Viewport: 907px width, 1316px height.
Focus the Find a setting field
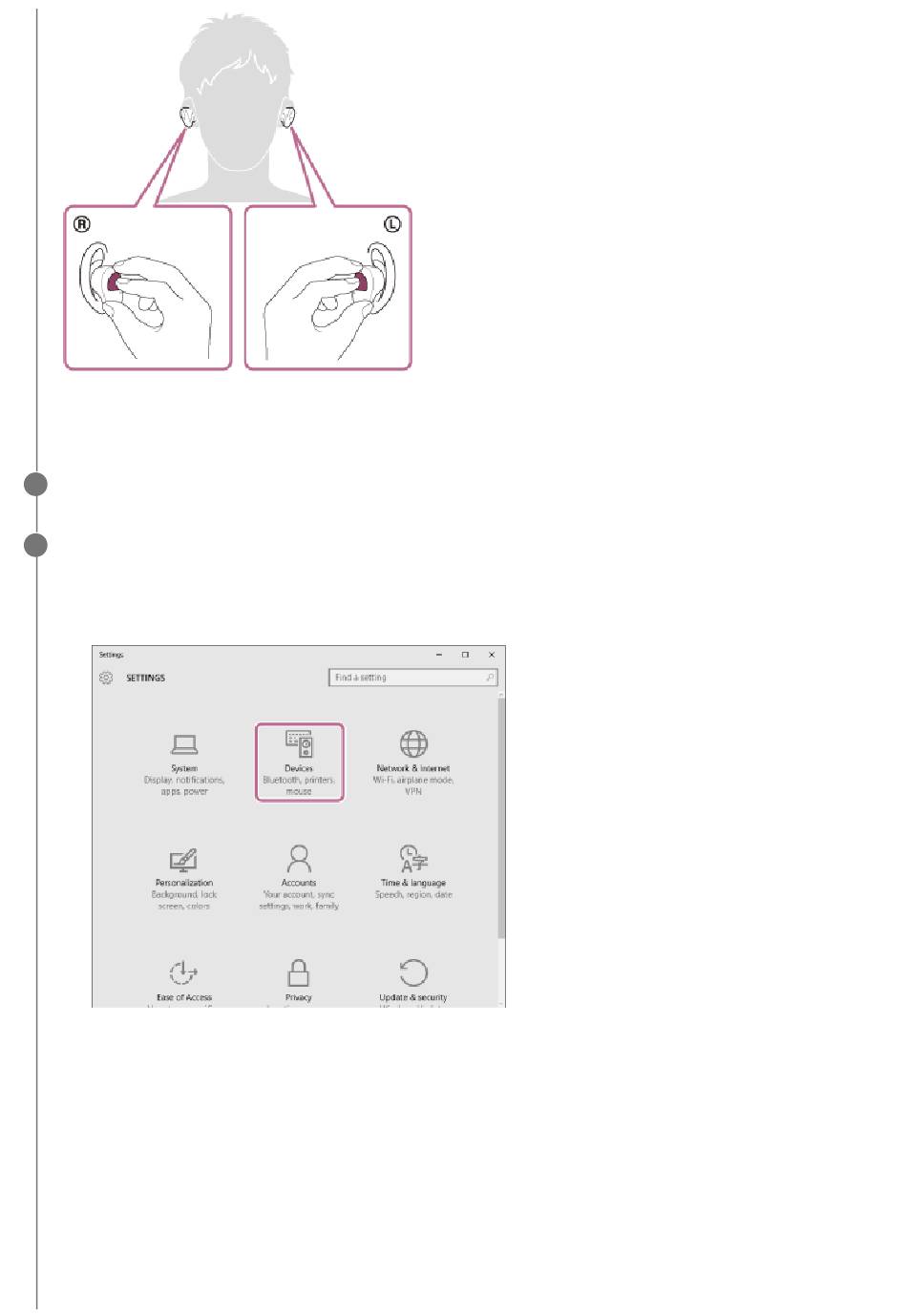point(413,678)
